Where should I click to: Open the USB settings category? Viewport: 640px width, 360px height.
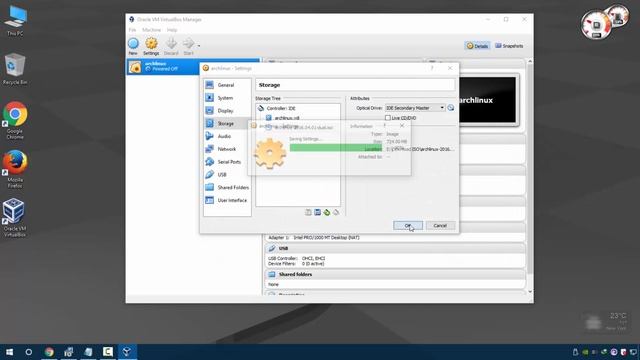click(227, 175)
